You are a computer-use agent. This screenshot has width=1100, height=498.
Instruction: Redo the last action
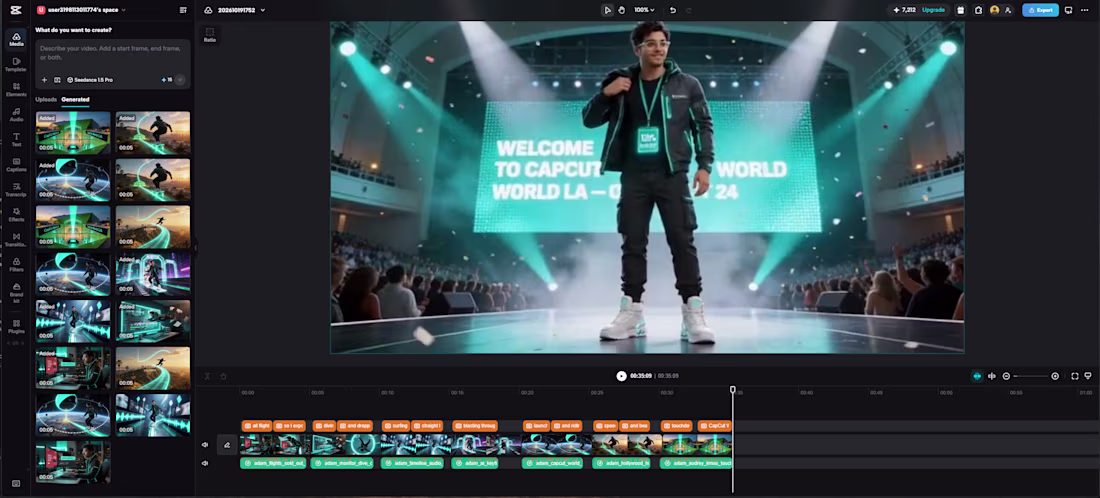[x=688, y=10]
